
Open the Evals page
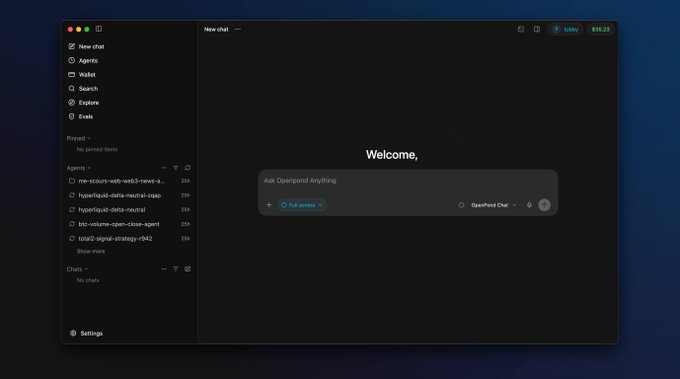(81, 117)
